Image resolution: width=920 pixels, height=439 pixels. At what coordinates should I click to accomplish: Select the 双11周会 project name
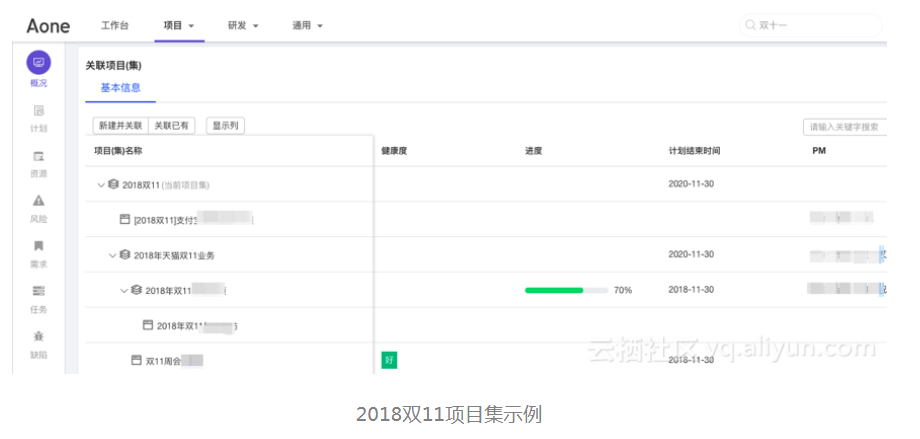pos(163,361)
